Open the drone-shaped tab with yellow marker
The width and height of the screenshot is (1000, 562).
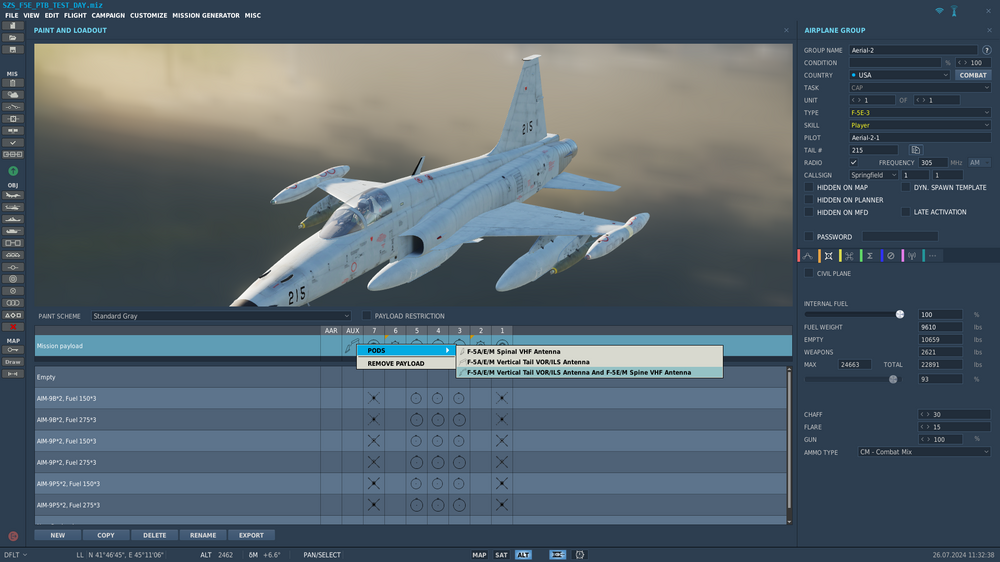[x=849, y=256]
